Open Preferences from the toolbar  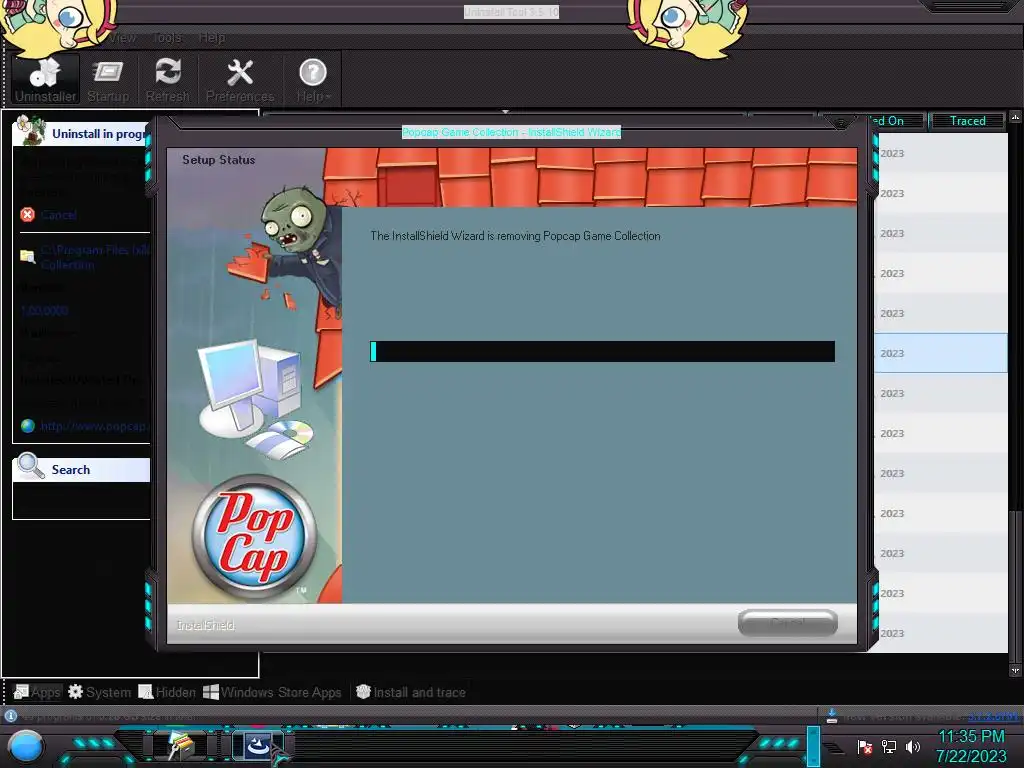click(x=240, y=79)
